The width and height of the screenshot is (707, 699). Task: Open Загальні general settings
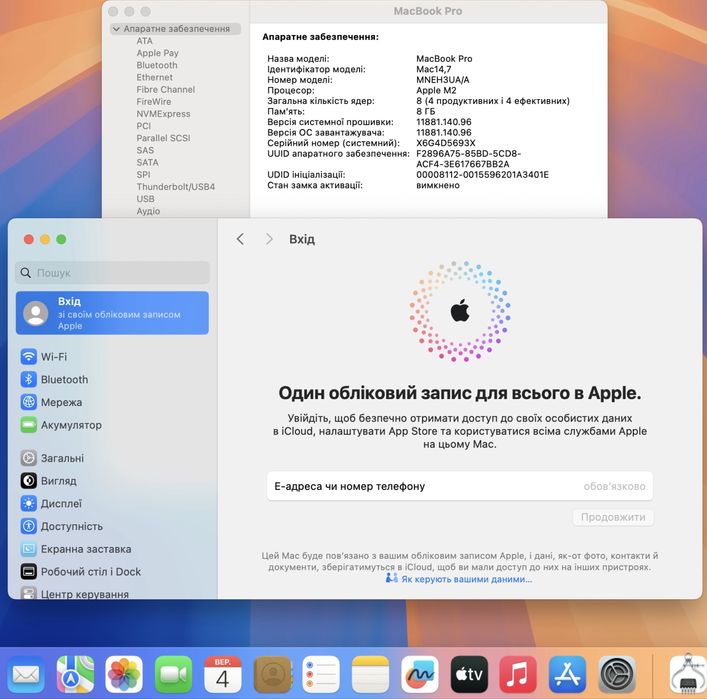click(x=52, y=458)
